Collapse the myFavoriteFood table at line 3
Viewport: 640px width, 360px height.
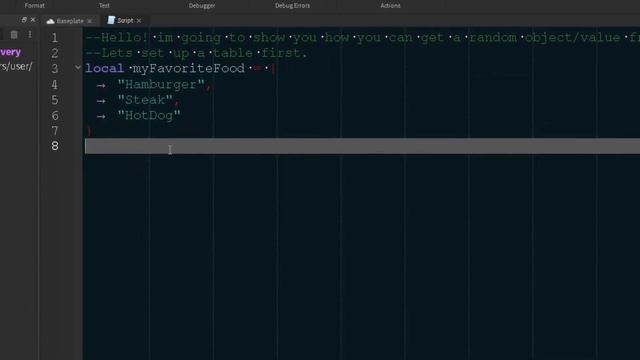pyautogui.click(x=78, y=68)
